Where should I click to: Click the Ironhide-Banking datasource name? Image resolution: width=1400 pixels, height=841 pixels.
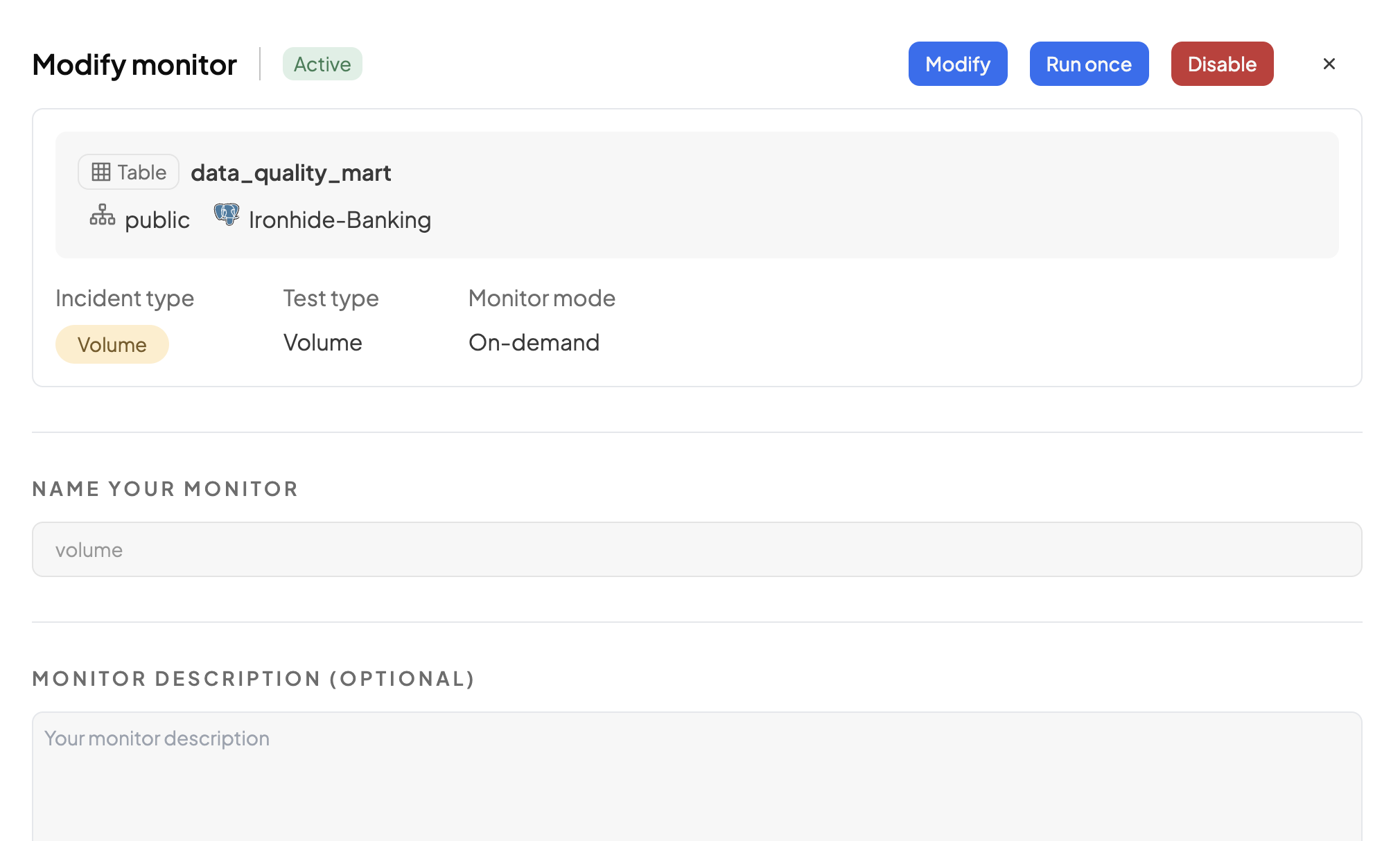coord(340,220)
